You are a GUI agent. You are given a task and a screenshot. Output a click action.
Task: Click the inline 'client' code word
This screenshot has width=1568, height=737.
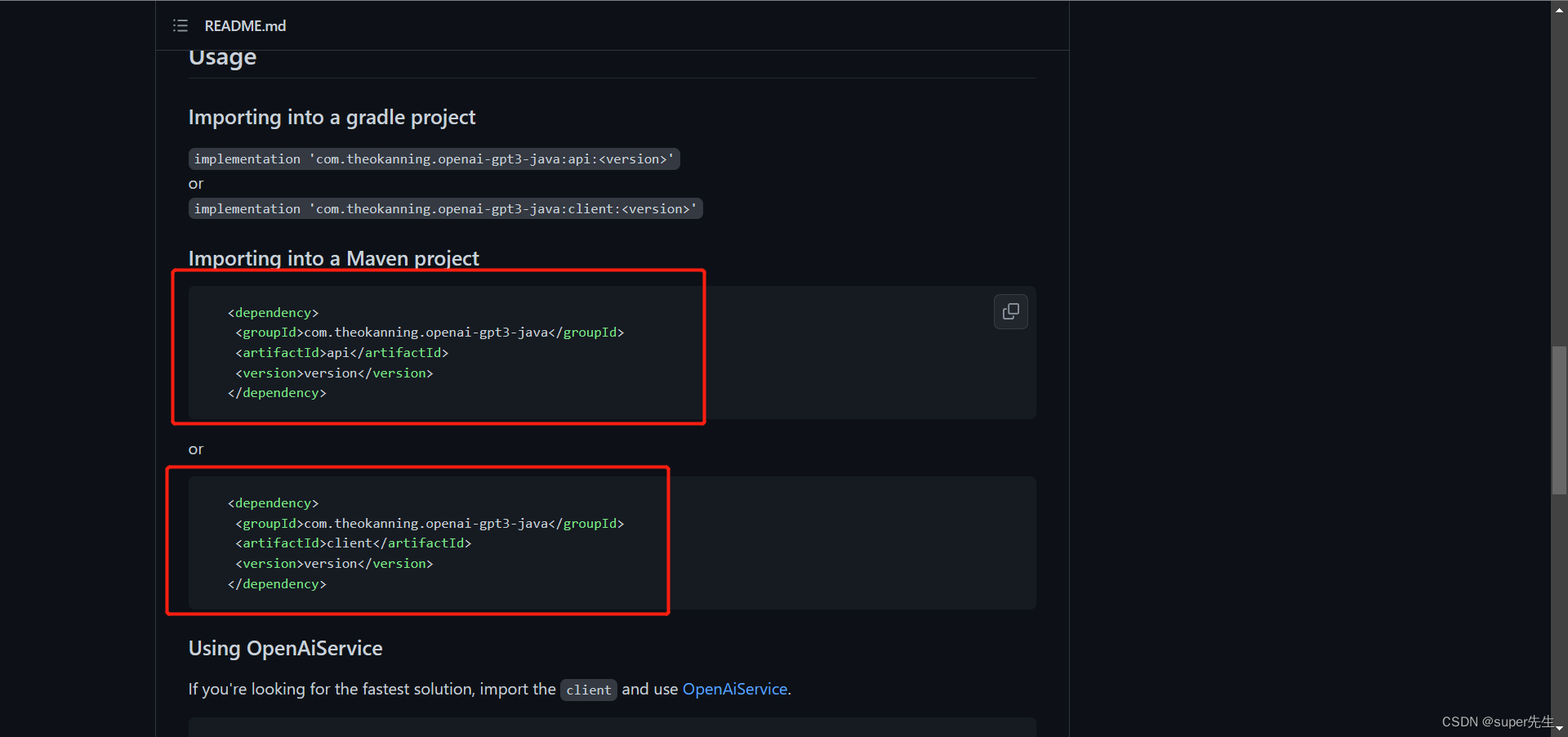pos(589,690)
